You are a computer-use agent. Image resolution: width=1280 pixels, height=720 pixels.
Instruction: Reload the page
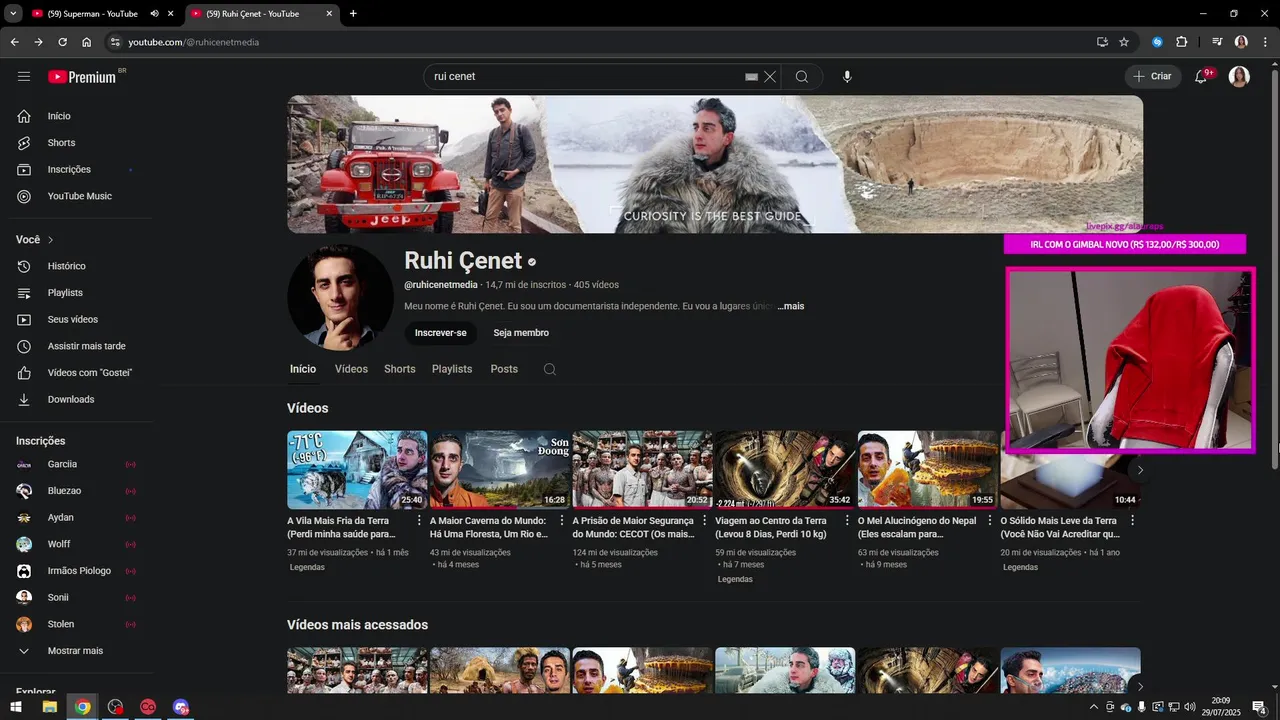pyautogui.click(x=62, y=42)
